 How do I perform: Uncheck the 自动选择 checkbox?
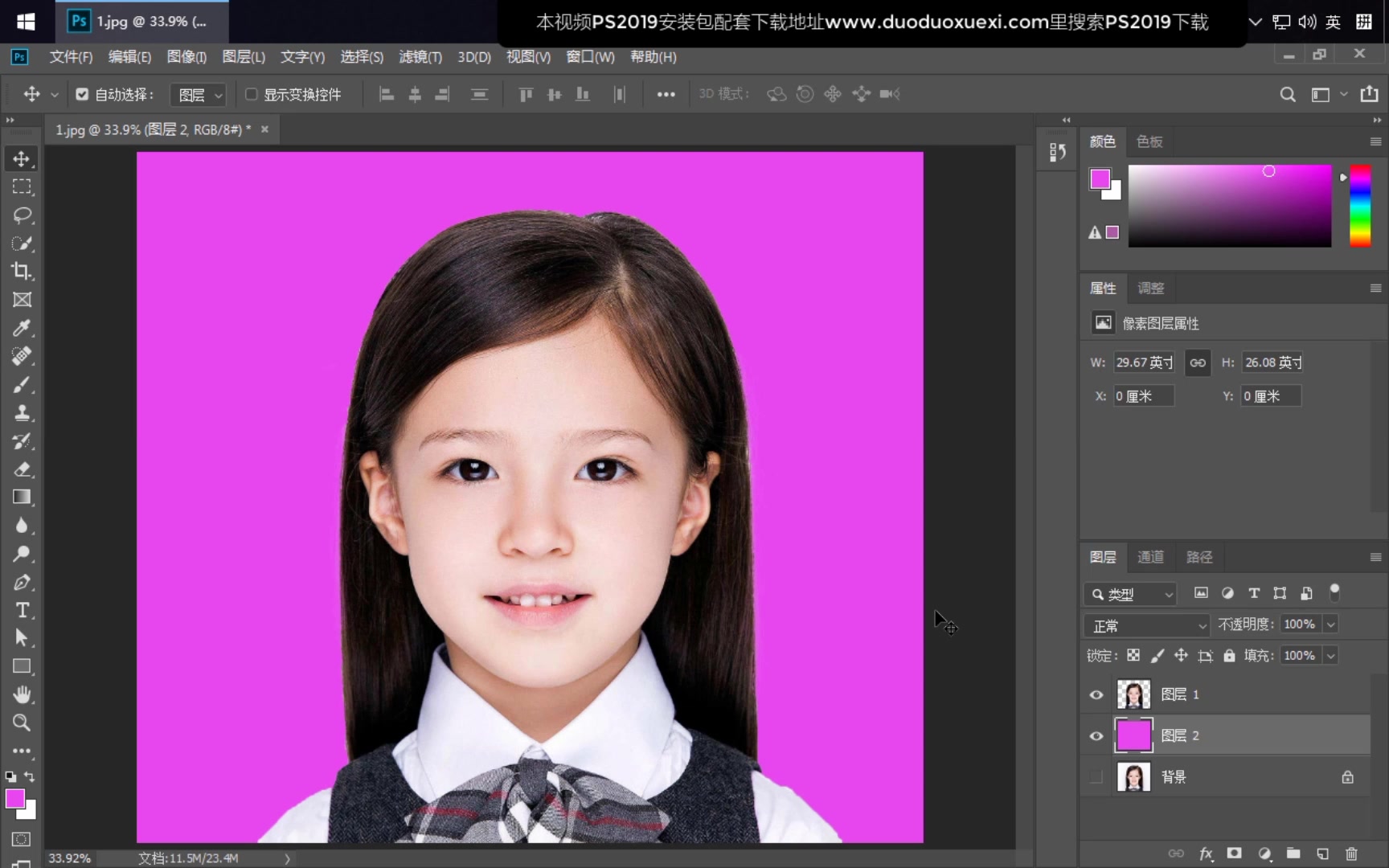[x=82, y=94]
